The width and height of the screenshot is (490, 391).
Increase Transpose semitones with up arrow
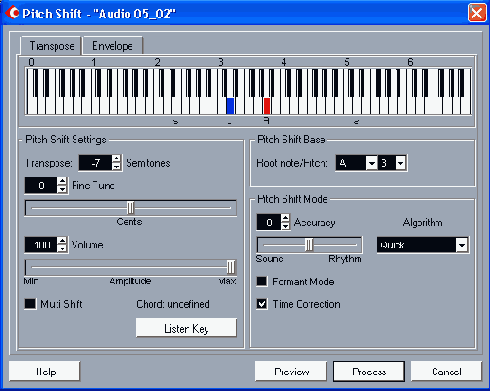coord(116,159)
